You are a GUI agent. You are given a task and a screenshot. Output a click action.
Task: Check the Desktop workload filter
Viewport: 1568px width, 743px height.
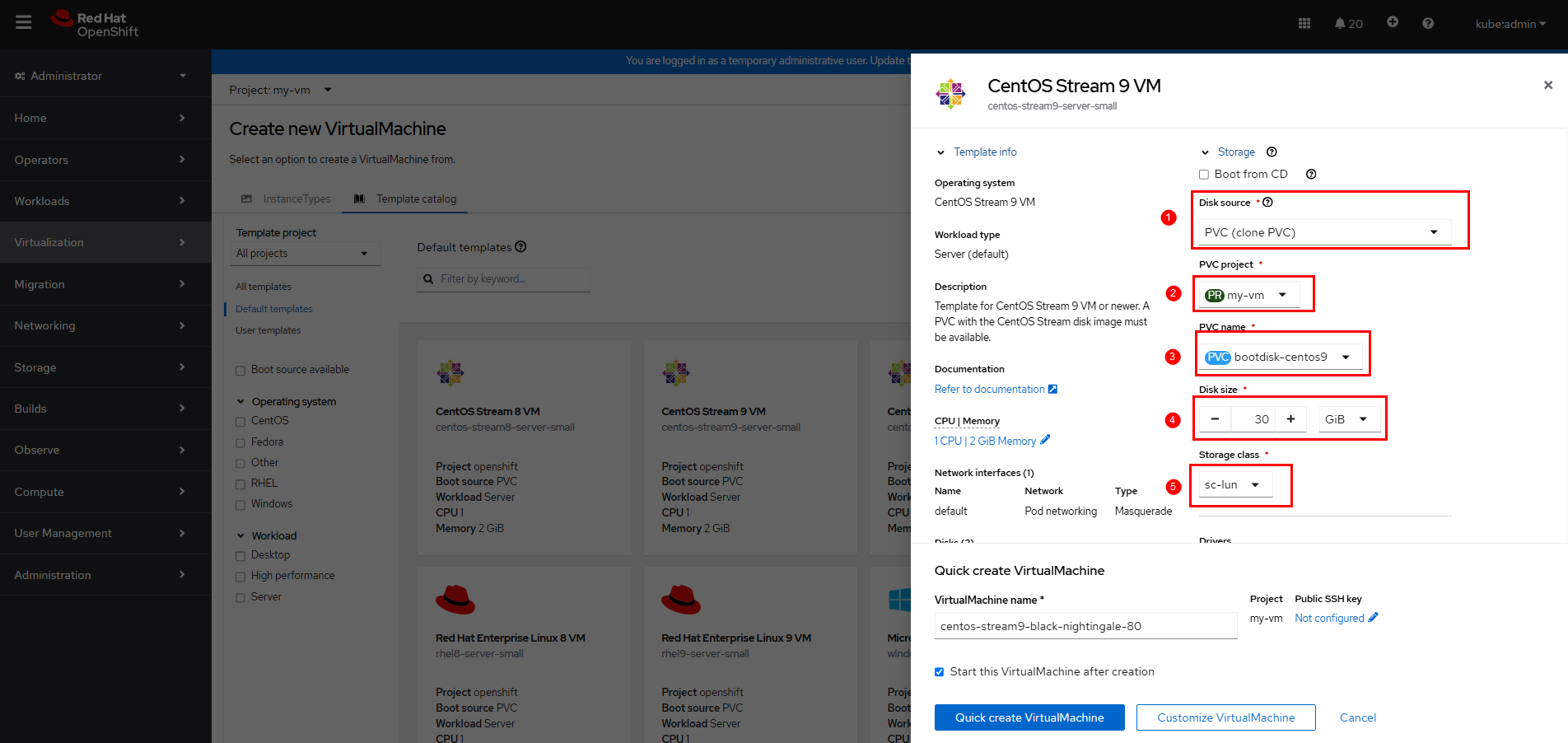coord(240,556)
